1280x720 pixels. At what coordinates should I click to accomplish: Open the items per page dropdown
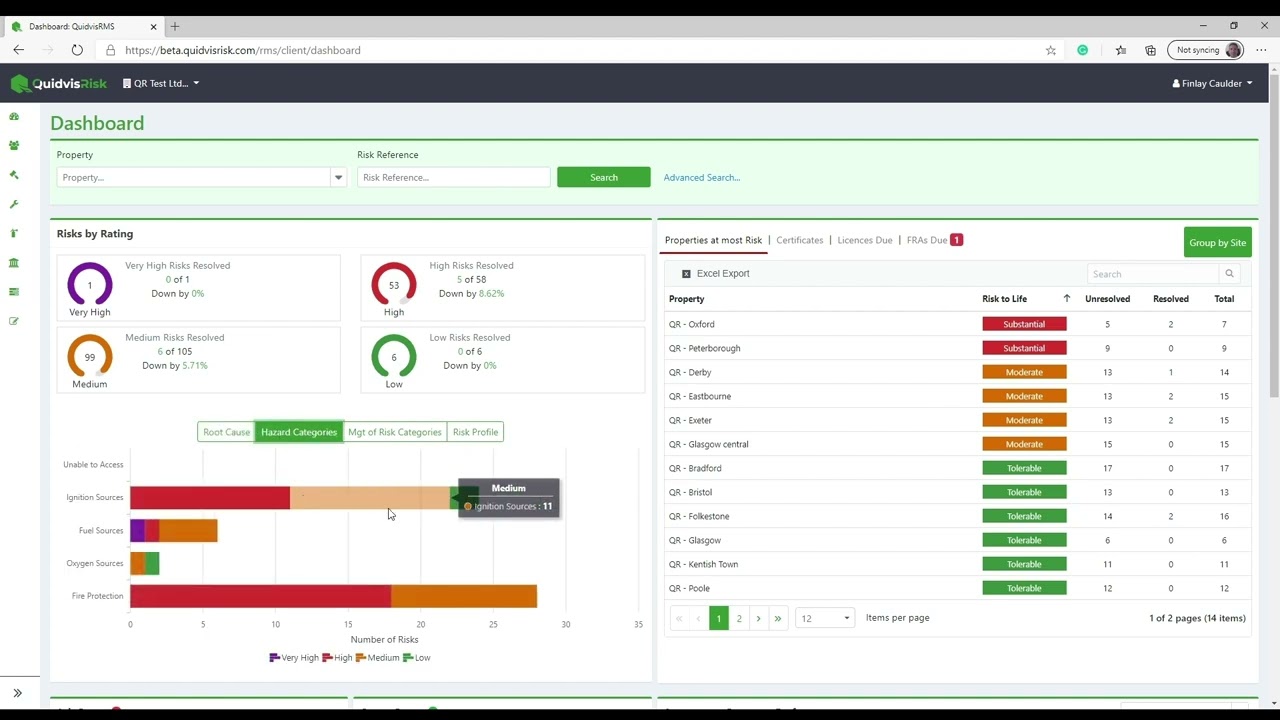pyautogui.click(x=825, y=618)
